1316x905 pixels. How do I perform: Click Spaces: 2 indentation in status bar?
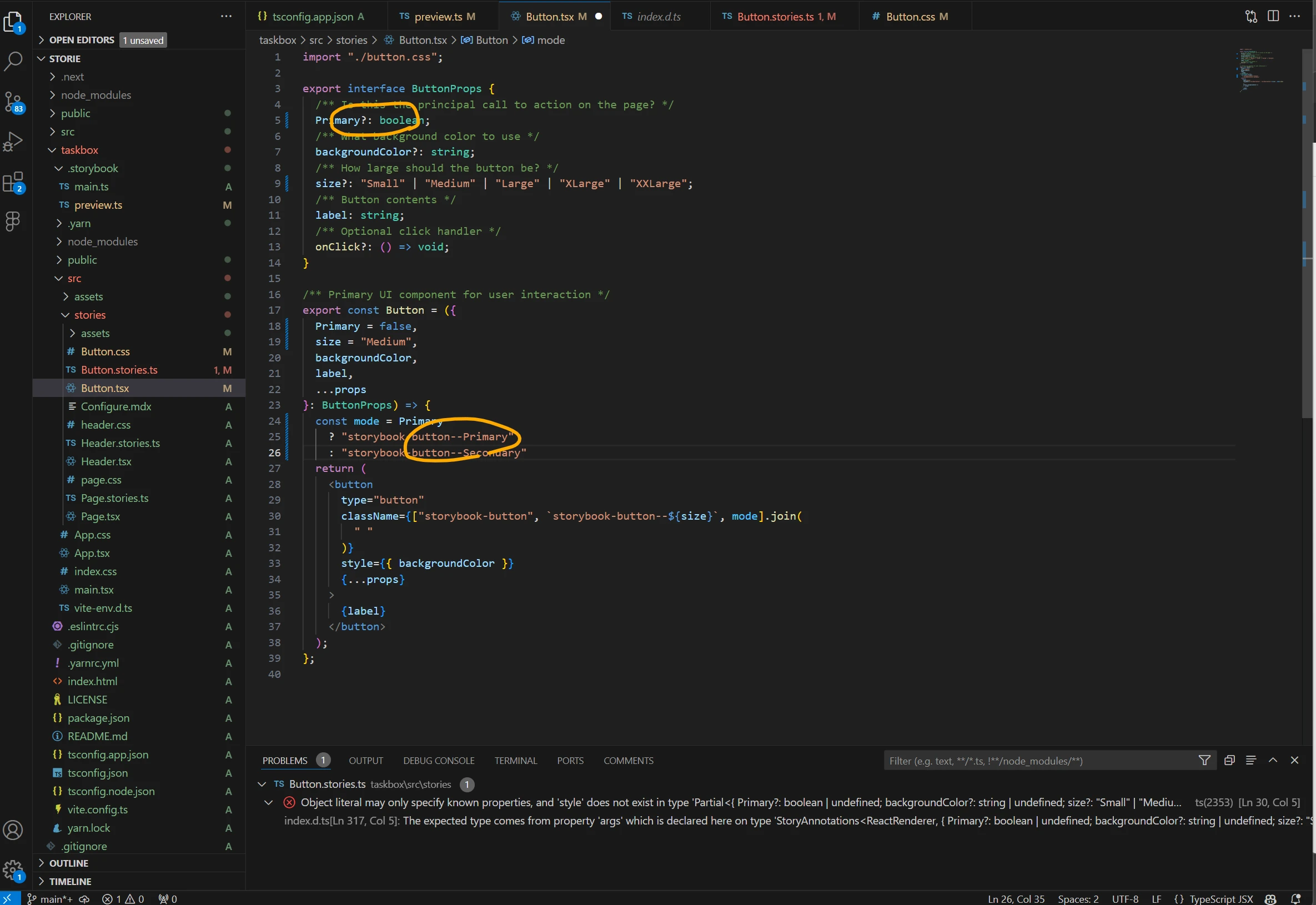point(1078,899)
